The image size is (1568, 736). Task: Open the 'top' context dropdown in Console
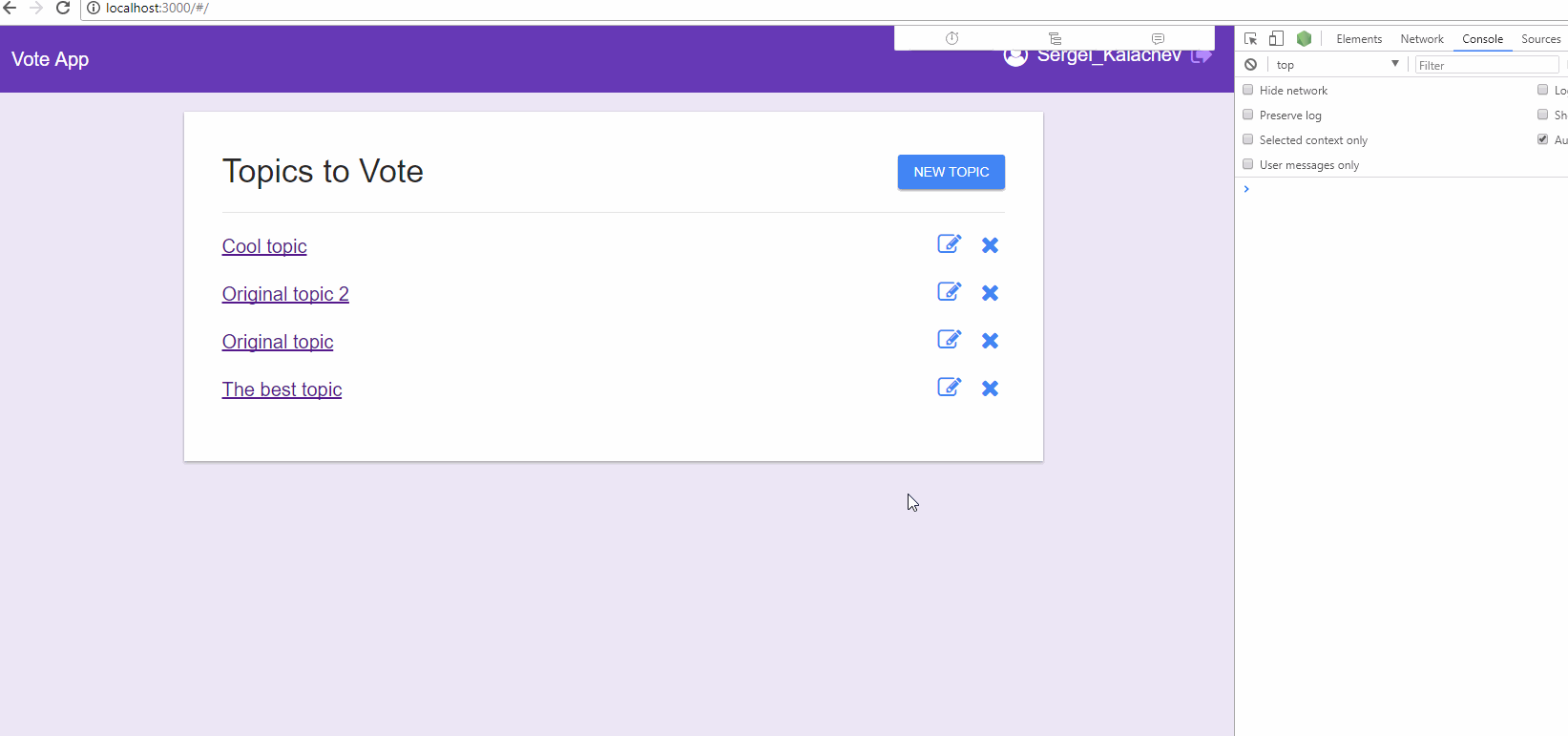pos(1337,65)
